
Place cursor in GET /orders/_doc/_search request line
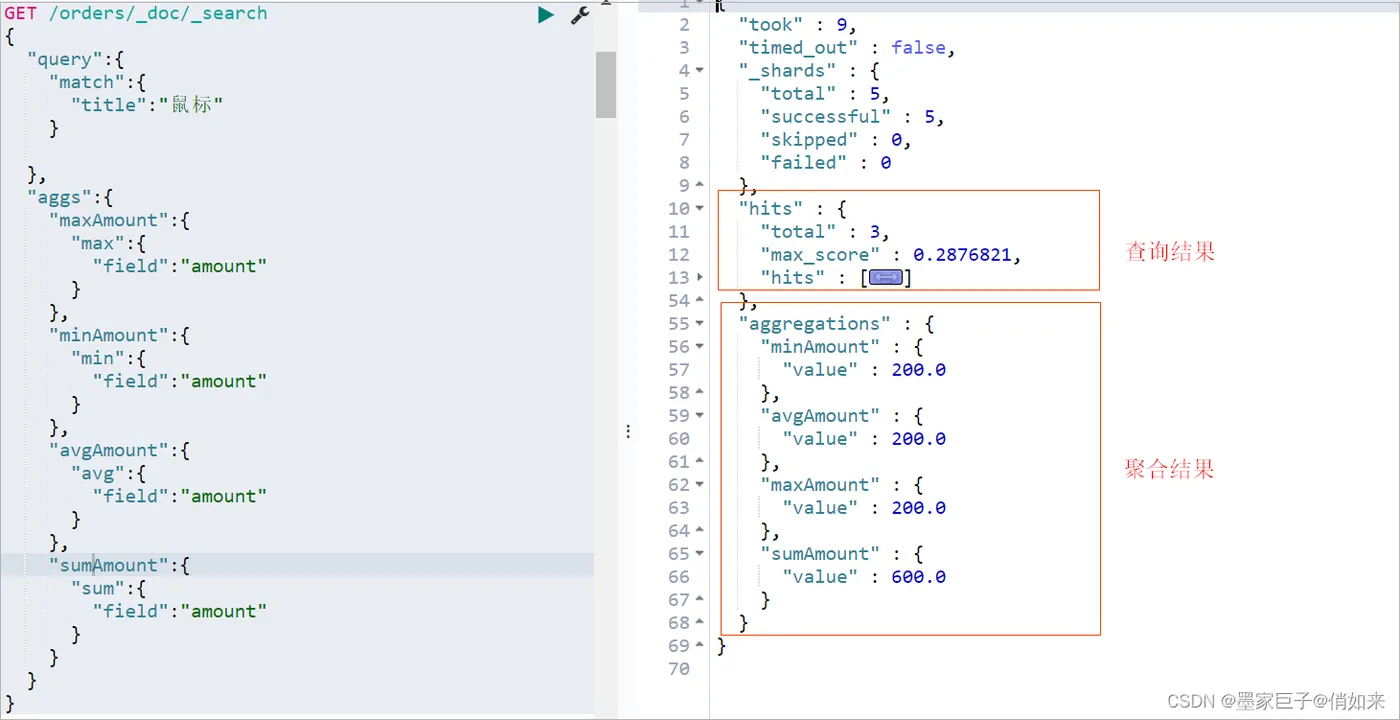(x=136, y=13)
